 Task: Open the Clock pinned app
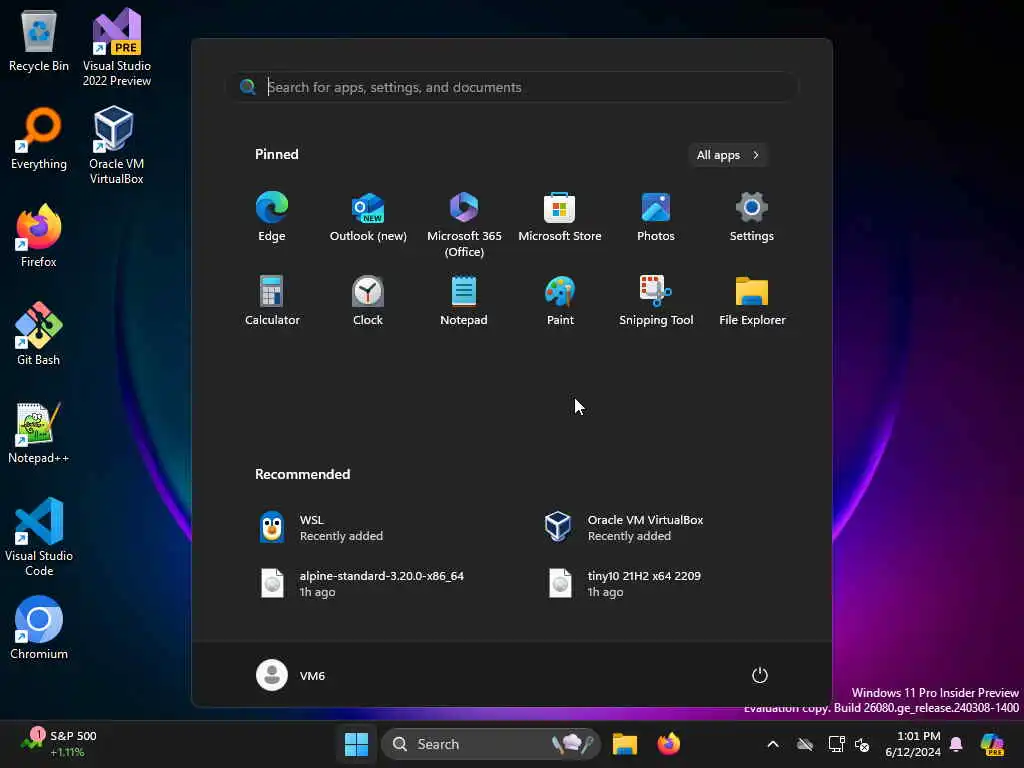click(x=368, y=301)
